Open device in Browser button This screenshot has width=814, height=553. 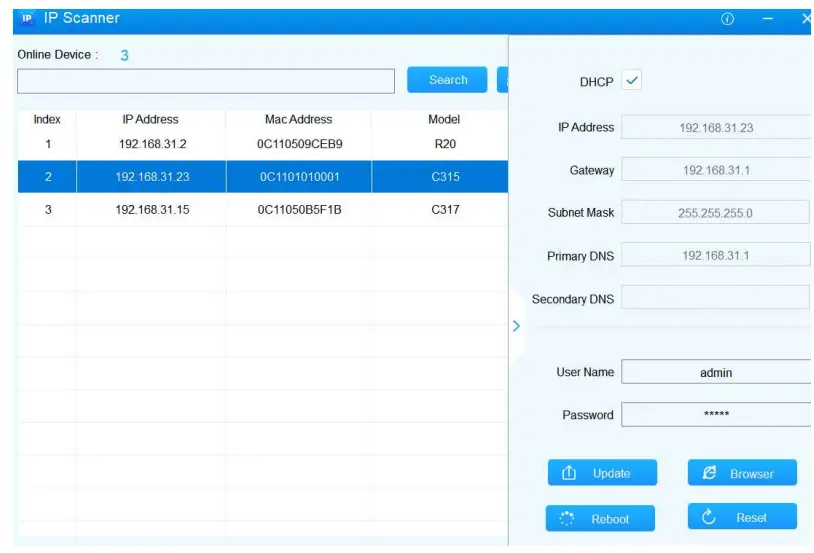(742, 473)
